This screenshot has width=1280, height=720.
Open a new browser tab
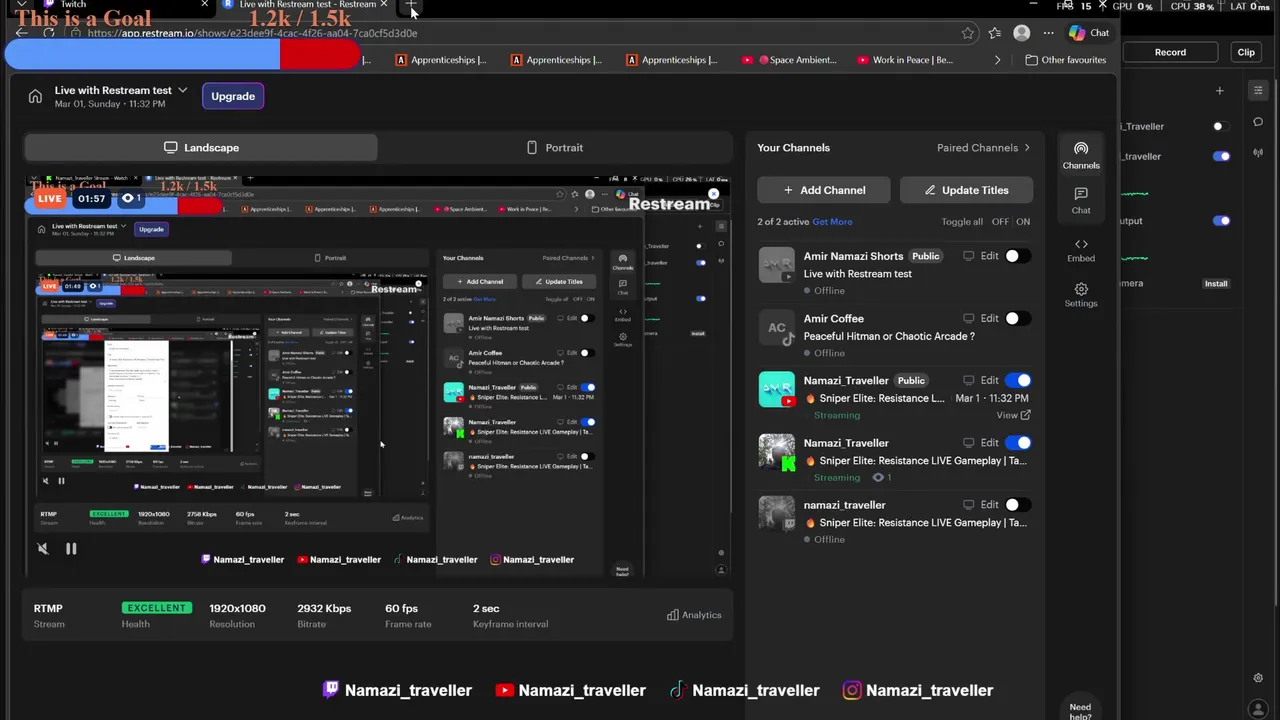click(x=410, y=6)
